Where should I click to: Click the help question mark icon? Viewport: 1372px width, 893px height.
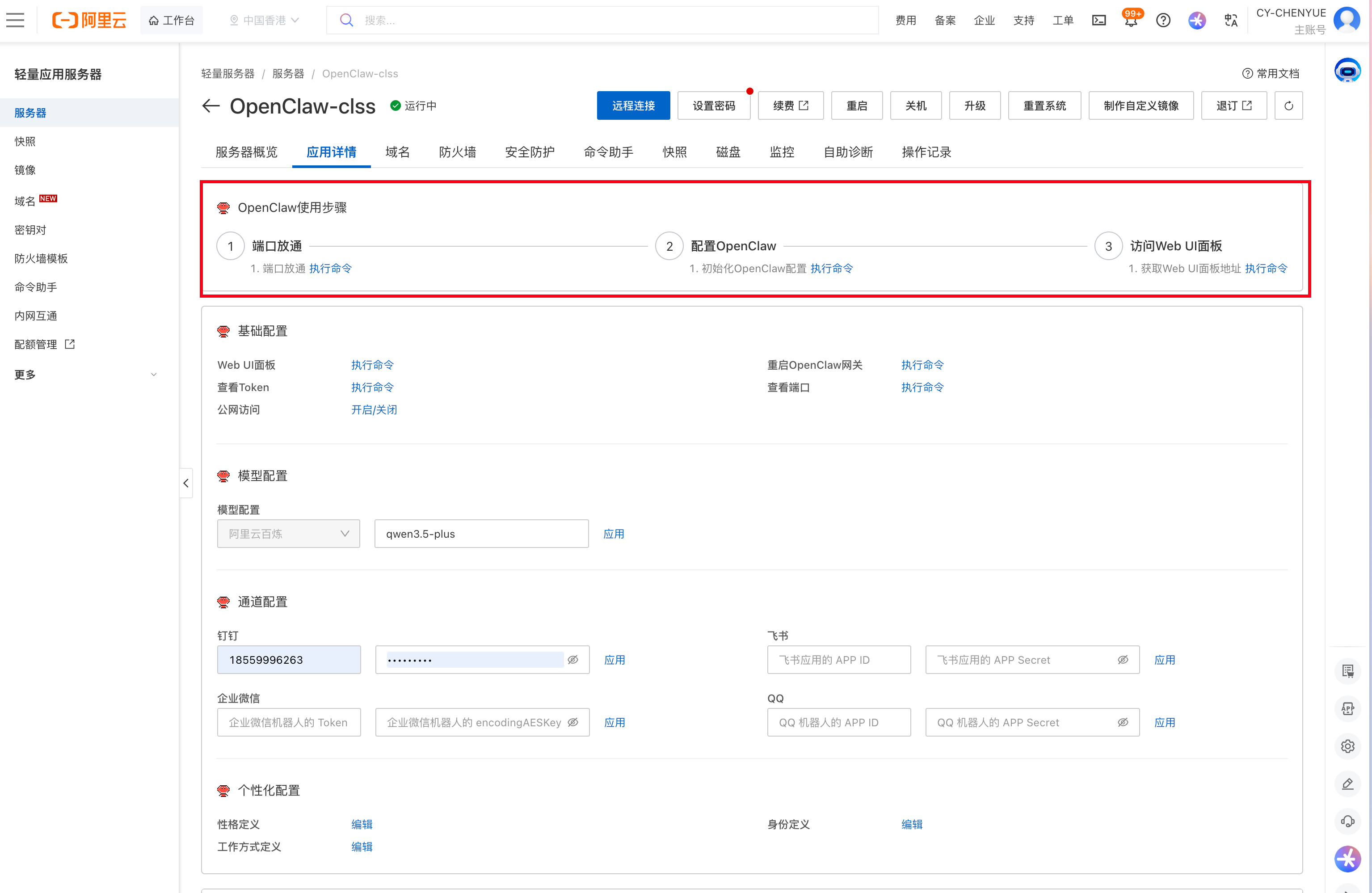(1163, 20)
